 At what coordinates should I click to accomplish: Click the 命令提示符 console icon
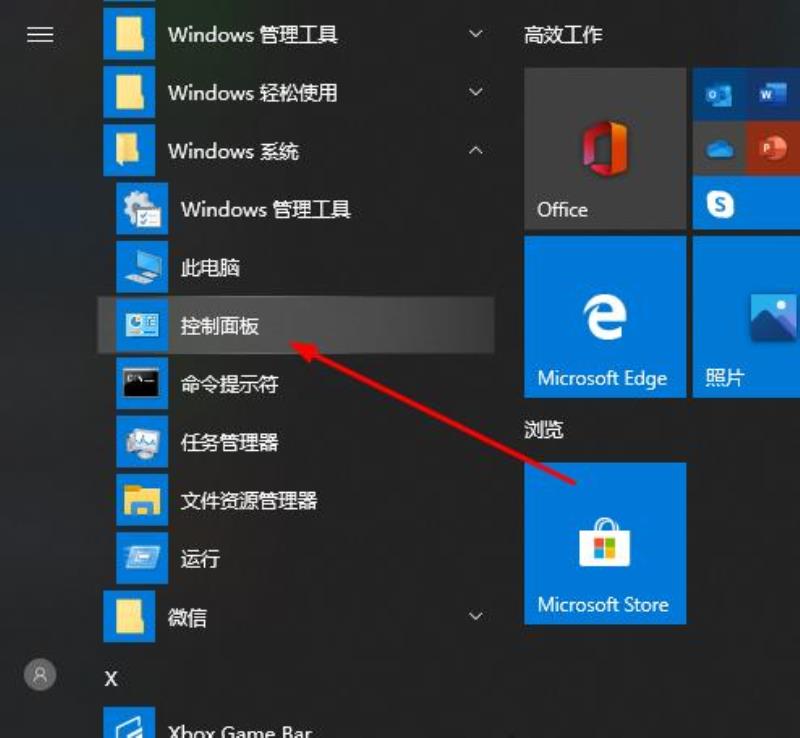[x=142, y=383]
